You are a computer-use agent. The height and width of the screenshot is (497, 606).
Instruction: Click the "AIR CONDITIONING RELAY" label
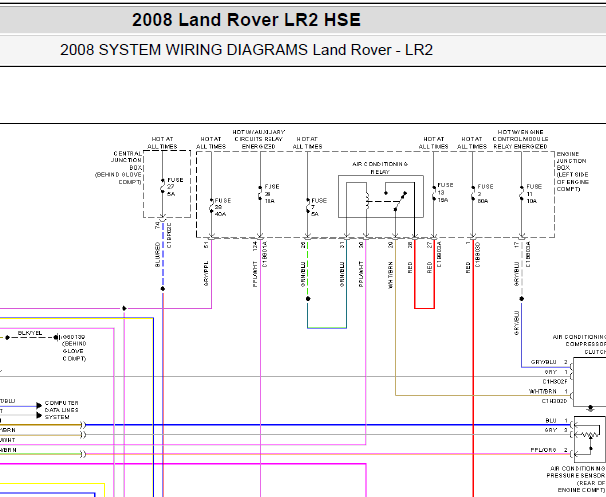(x=380, y=168)
